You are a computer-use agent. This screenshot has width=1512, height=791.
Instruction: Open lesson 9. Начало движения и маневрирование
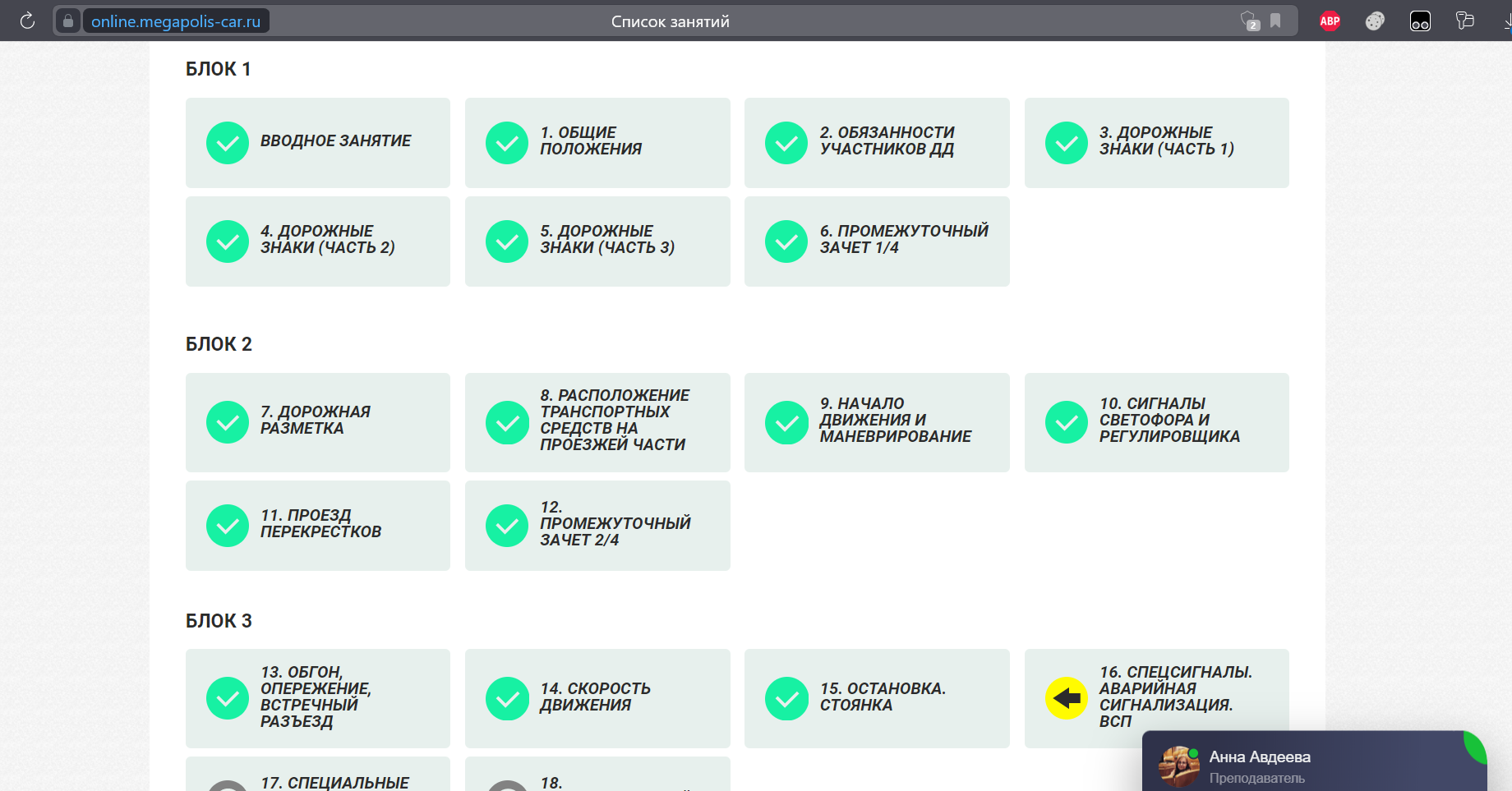[x=877, y=422]
